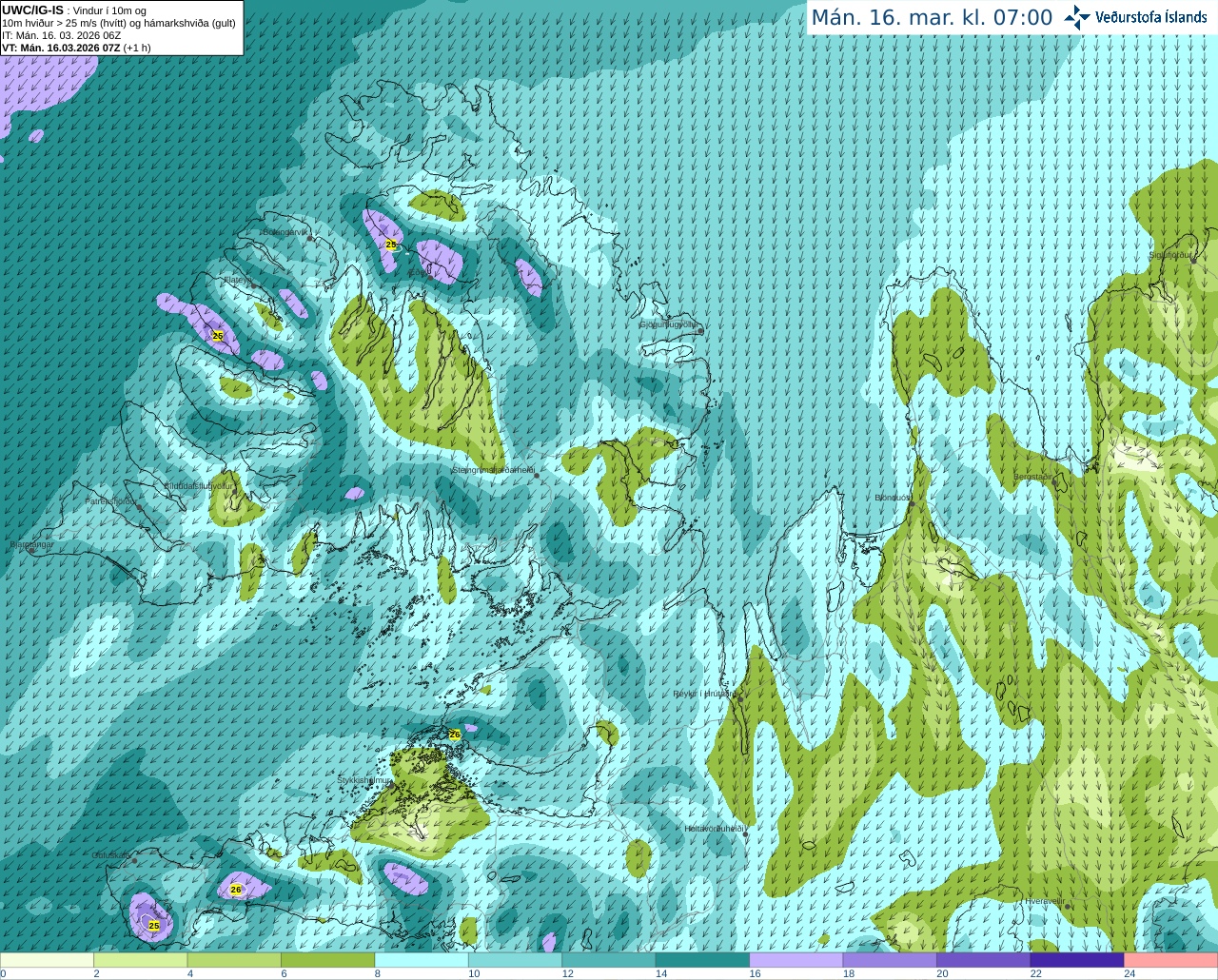Pick the 6–8 m/s olive green legend swatch
Screen dimensions: 1218x980
click(x=328, y=960)
